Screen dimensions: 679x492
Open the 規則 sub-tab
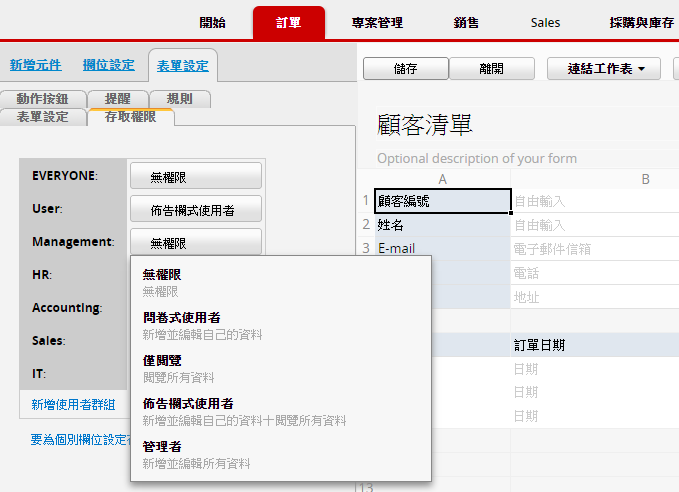click(179, 99)
